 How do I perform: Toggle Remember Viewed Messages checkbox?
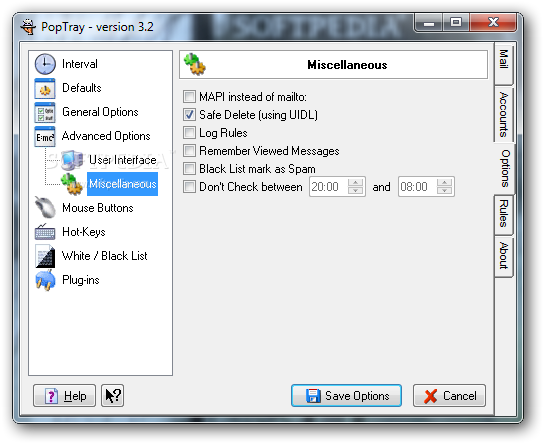point(189,151)
